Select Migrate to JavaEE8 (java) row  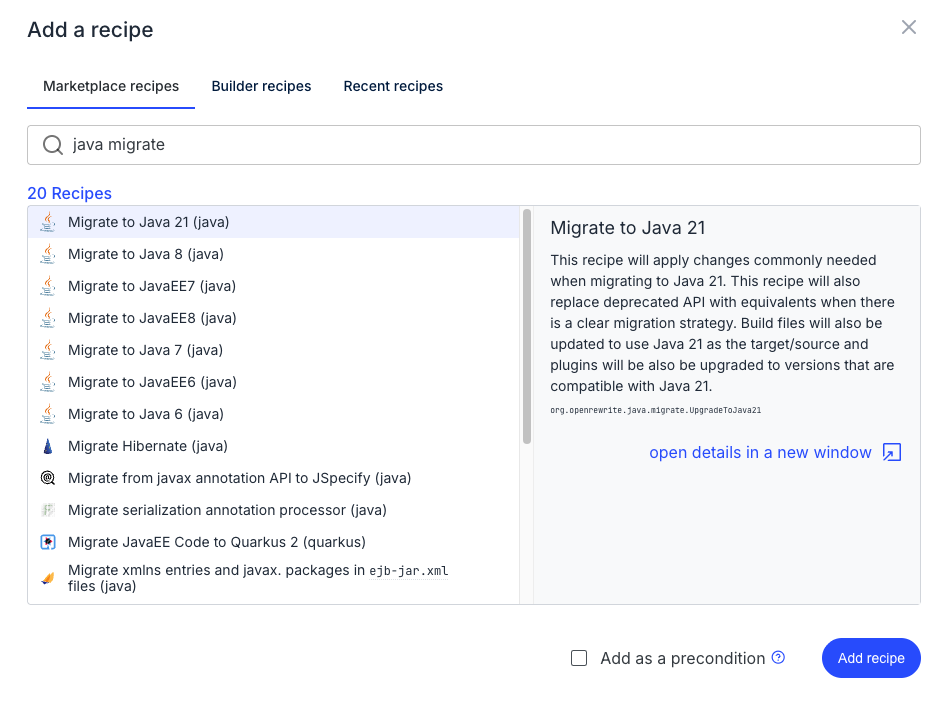coord(274,318)
